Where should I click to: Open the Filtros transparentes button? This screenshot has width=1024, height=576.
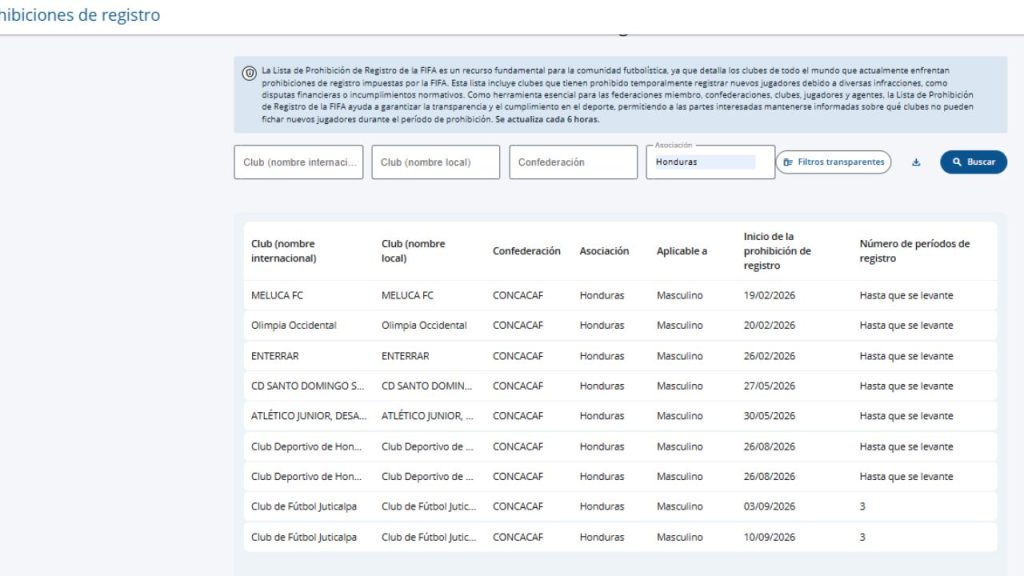click(x=833, y=162)
